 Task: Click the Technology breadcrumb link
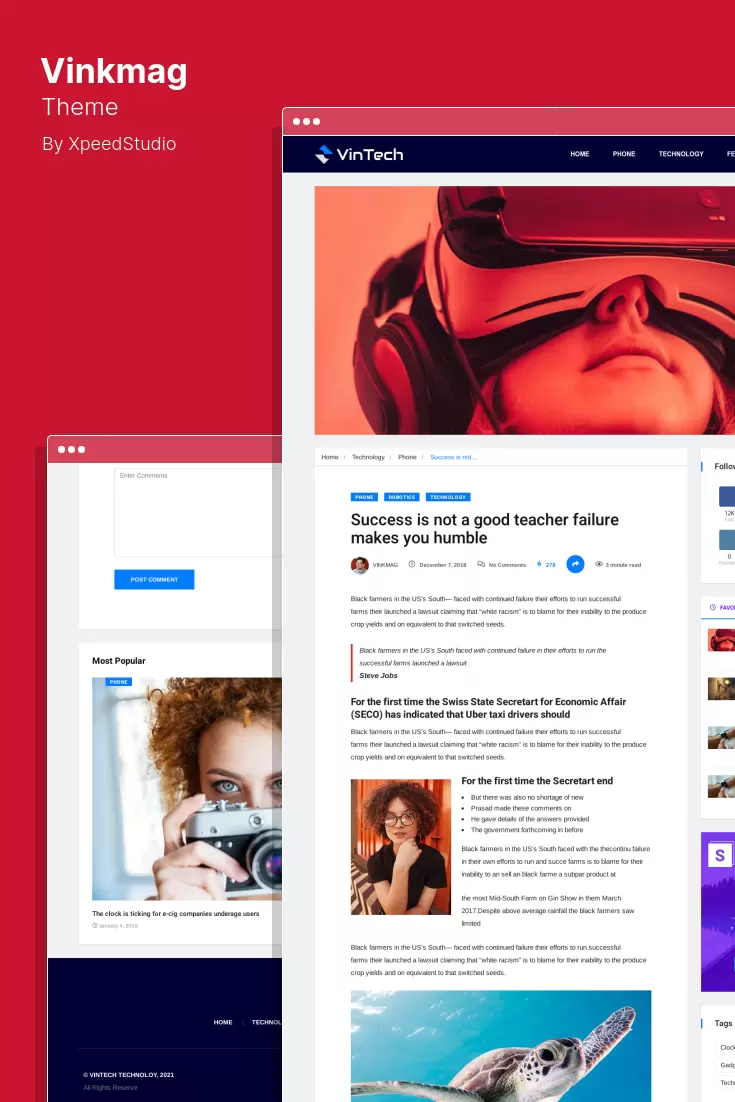click(368, 457)
